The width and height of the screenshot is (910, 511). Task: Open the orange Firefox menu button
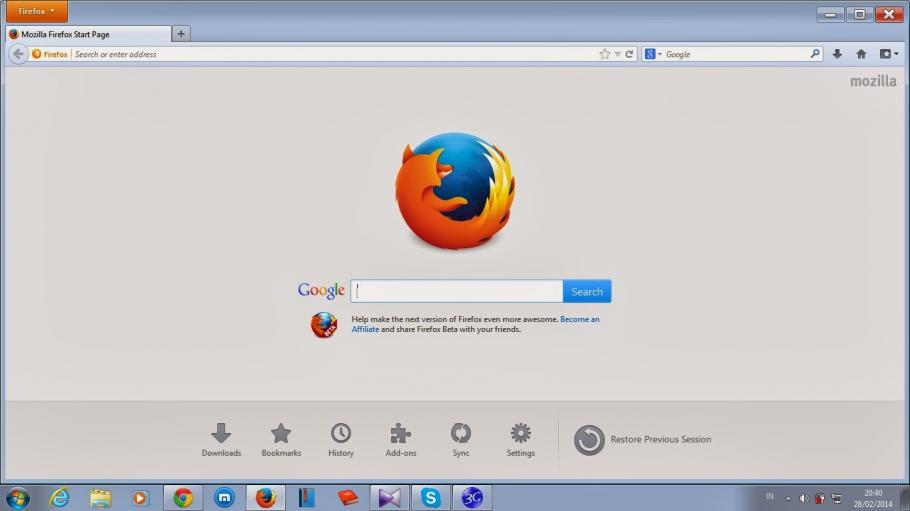pos(37,11)
